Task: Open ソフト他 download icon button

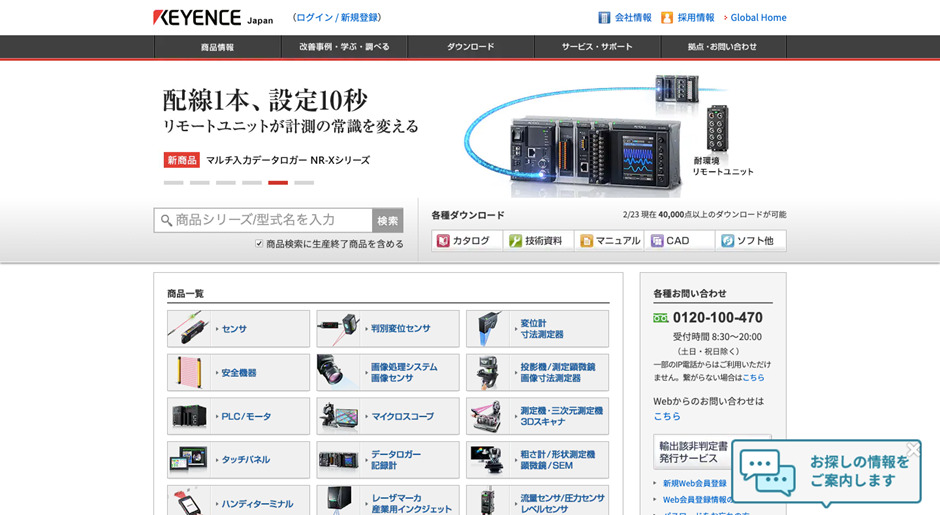Action: coord(751,240)
